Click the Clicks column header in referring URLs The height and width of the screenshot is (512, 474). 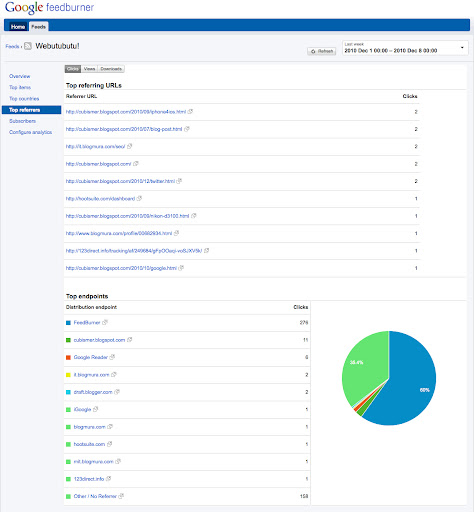pyautogui.click(x=410, y=96)
